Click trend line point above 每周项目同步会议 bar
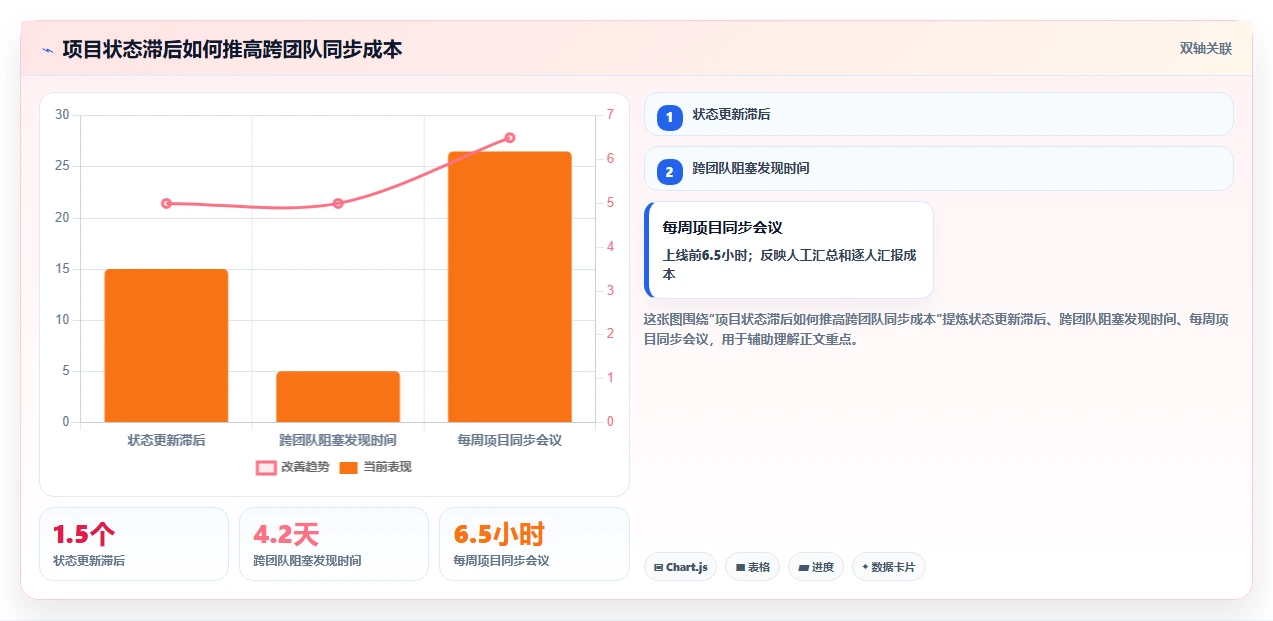Viewport: 1273px width, 621px height. (510, 138)
